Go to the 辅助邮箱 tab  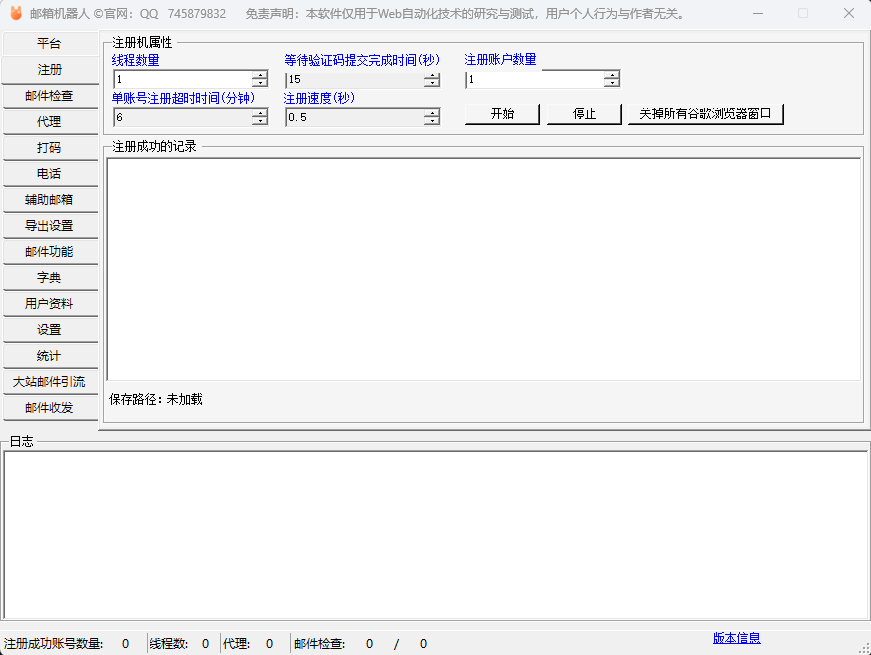point(49,200)
